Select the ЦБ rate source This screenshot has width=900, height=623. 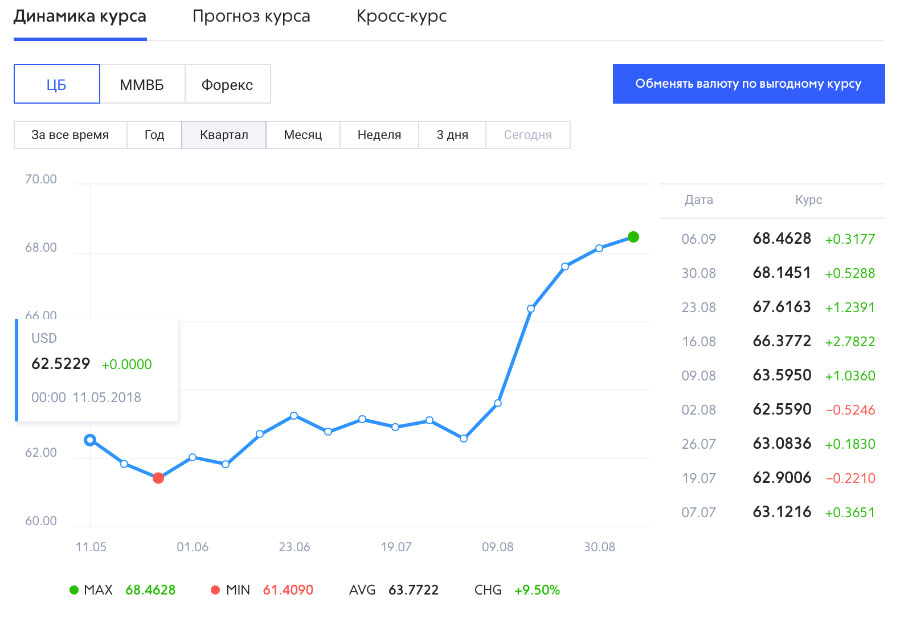pyautogui.click(x=57, y=84)
